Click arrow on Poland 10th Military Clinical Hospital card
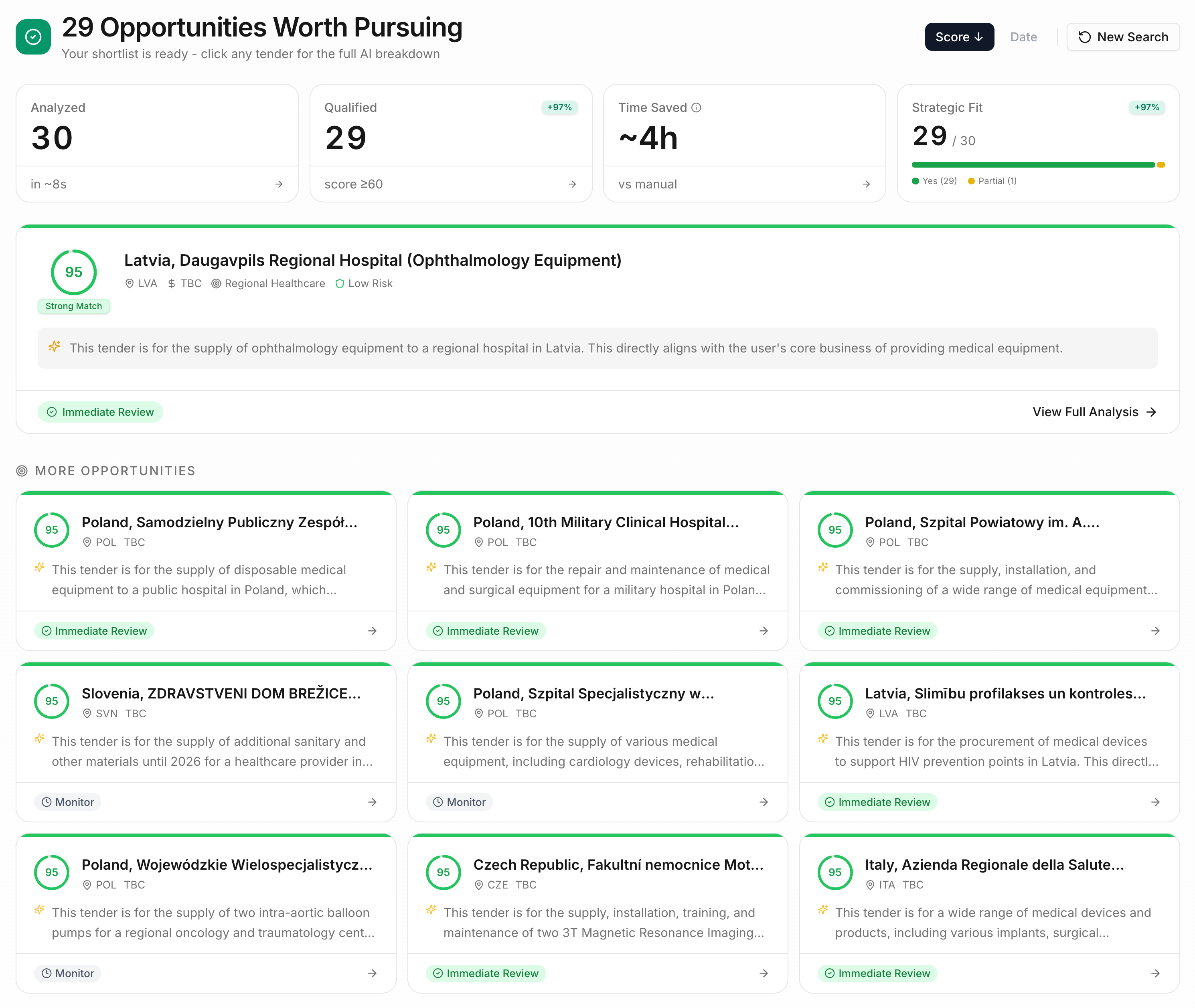 tap(764, 631)
